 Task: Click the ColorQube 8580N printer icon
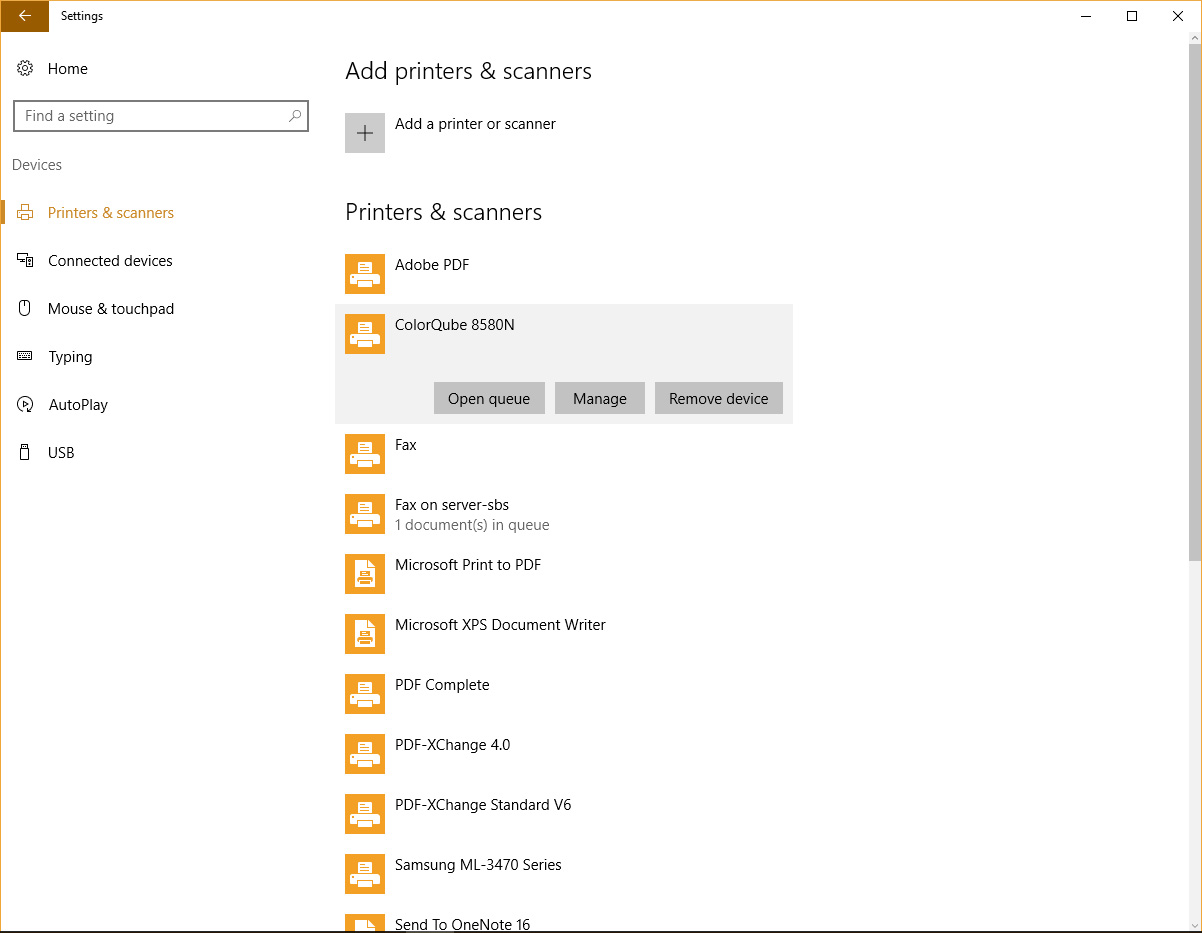tap(365, 334)
